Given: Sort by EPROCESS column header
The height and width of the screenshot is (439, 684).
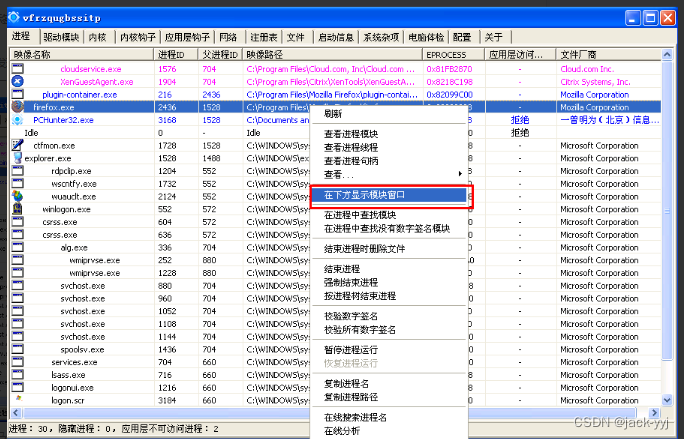Looking at the screenshot, I should [454, 55].
